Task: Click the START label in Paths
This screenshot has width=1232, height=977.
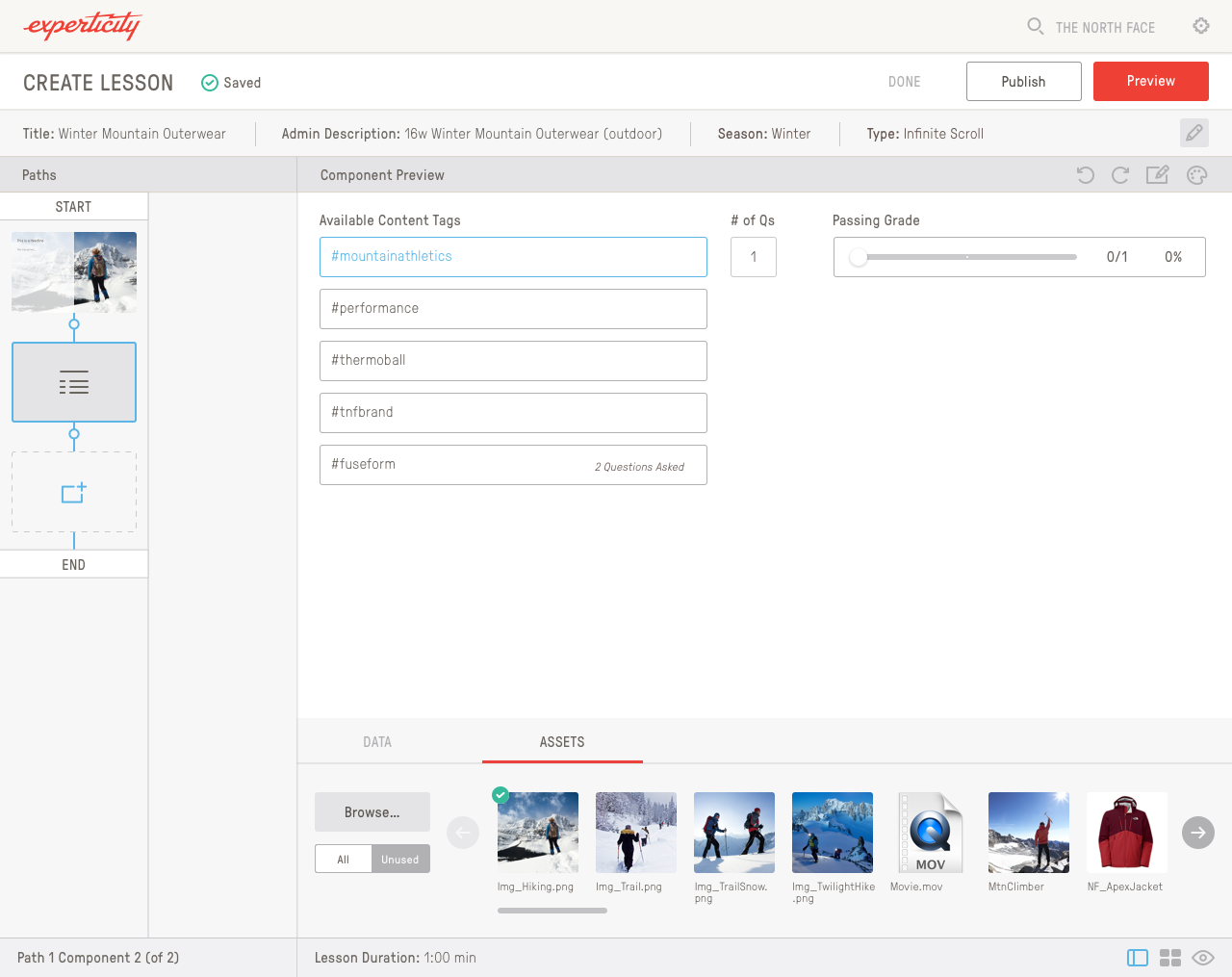Action: 74,207
